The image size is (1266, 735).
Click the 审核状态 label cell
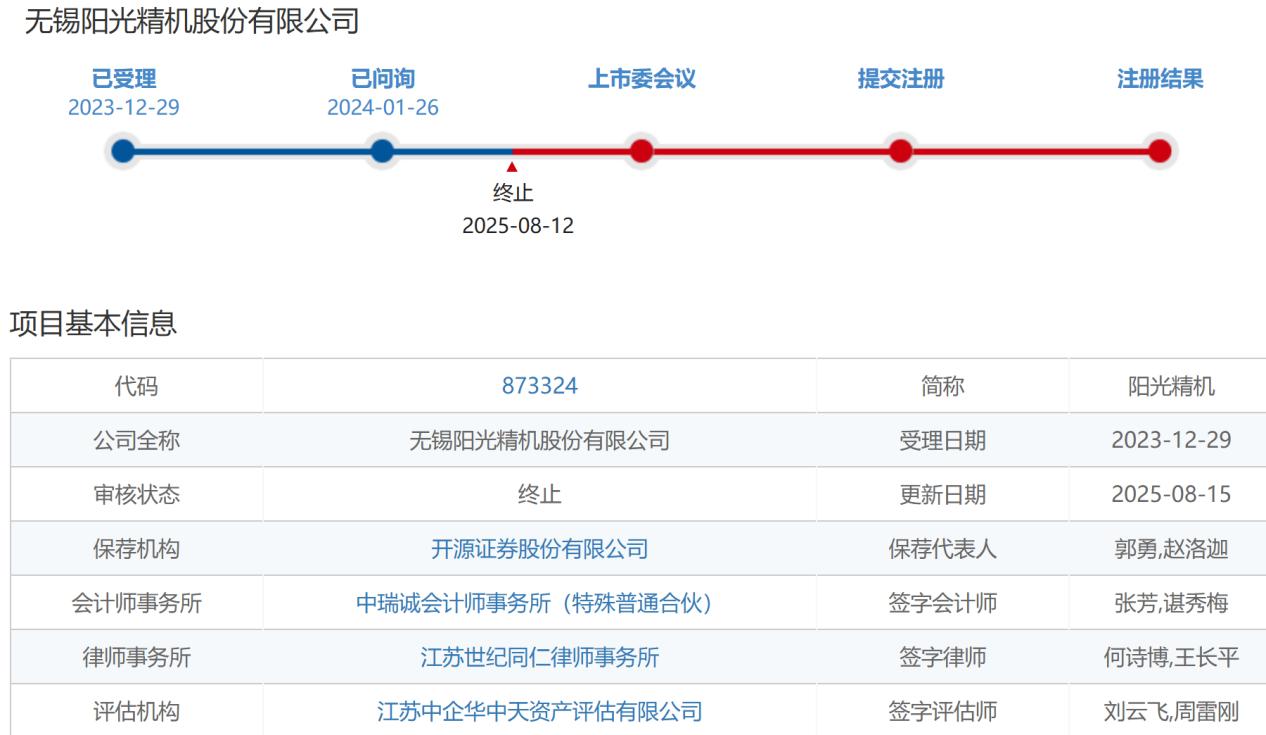(x=137, y=494)
